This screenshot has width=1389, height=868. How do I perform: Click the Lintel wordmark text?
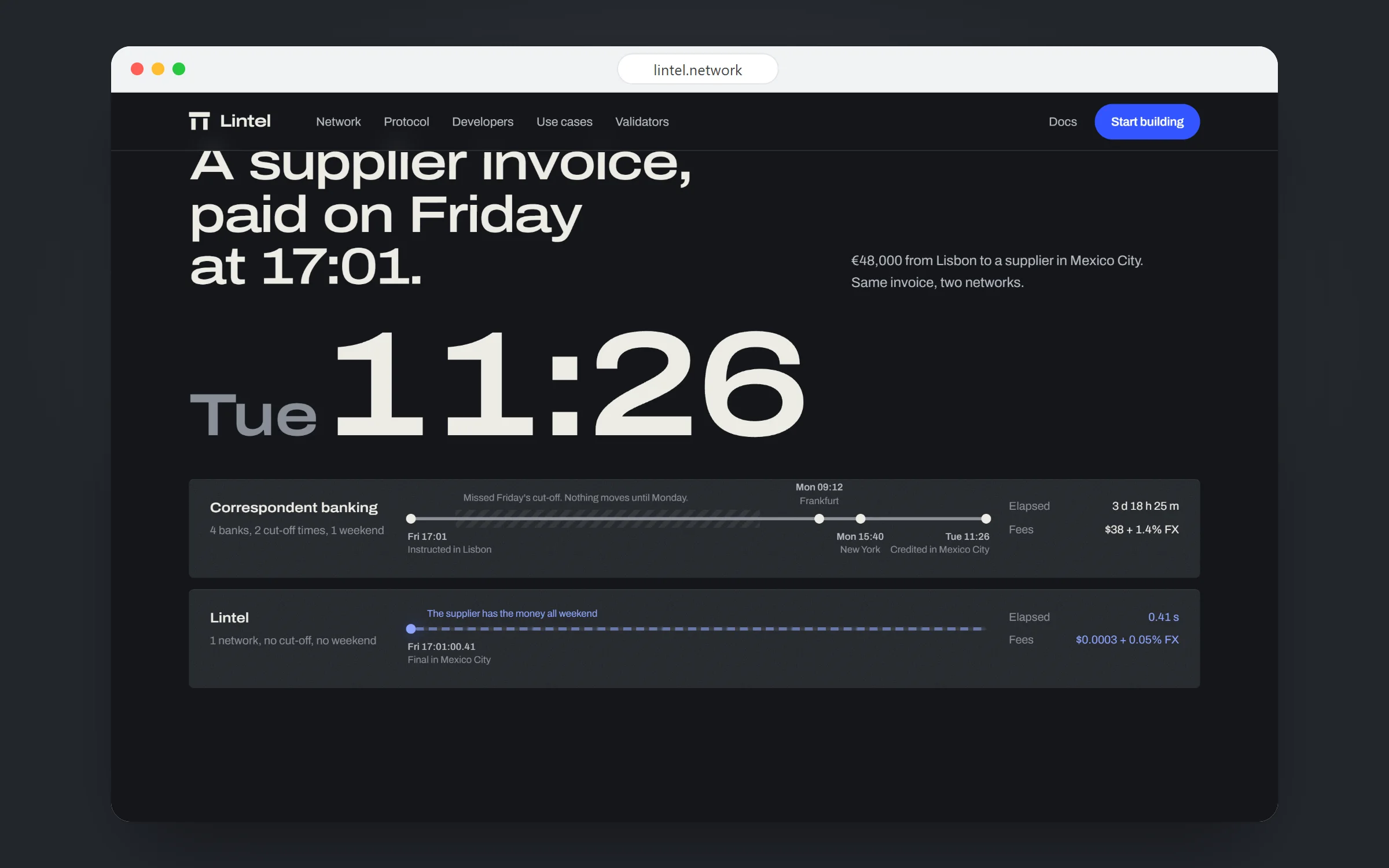coord(245,121)
